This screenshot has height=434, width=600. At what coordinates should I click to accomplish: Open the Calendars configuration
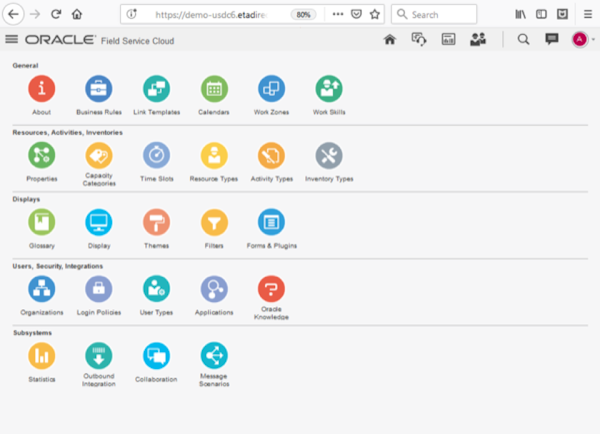click(x=214, y=89)
